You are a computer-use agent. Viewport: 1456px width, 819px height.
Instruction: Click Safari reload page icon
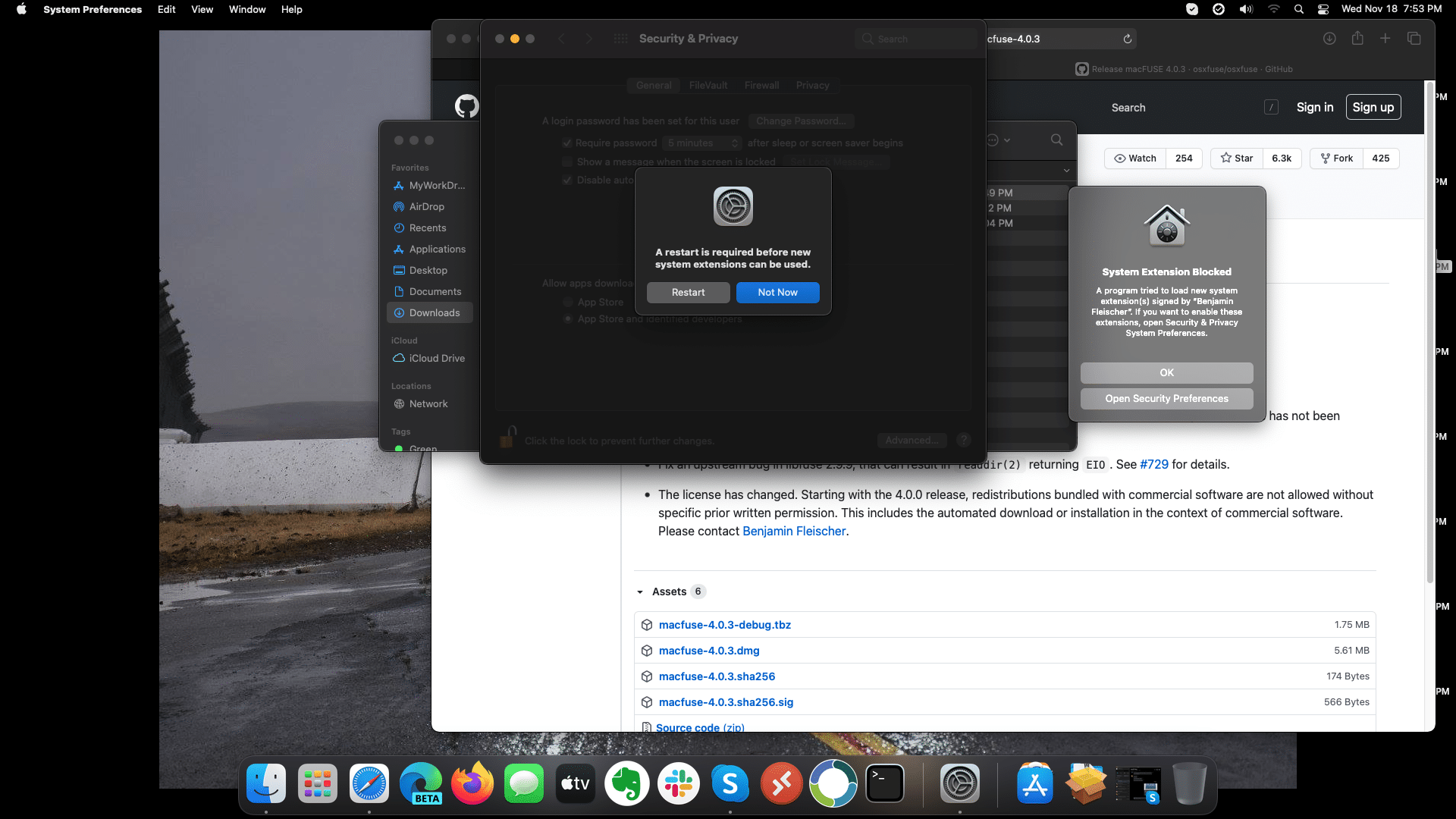pyautogui.click(x=1128, y=39)
